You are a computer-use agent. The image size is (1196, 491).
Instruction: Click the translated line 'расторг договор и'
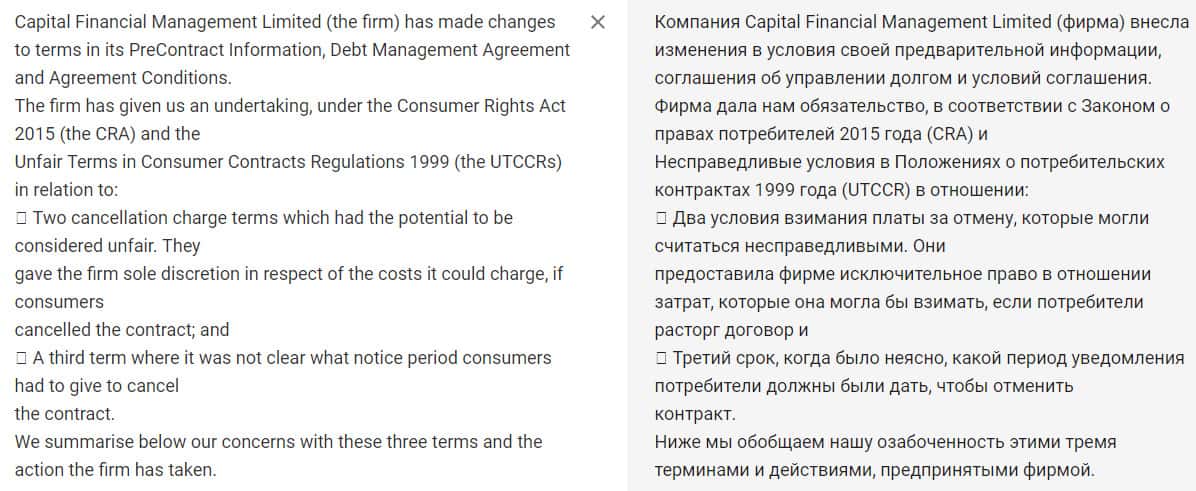pos(731,330)
